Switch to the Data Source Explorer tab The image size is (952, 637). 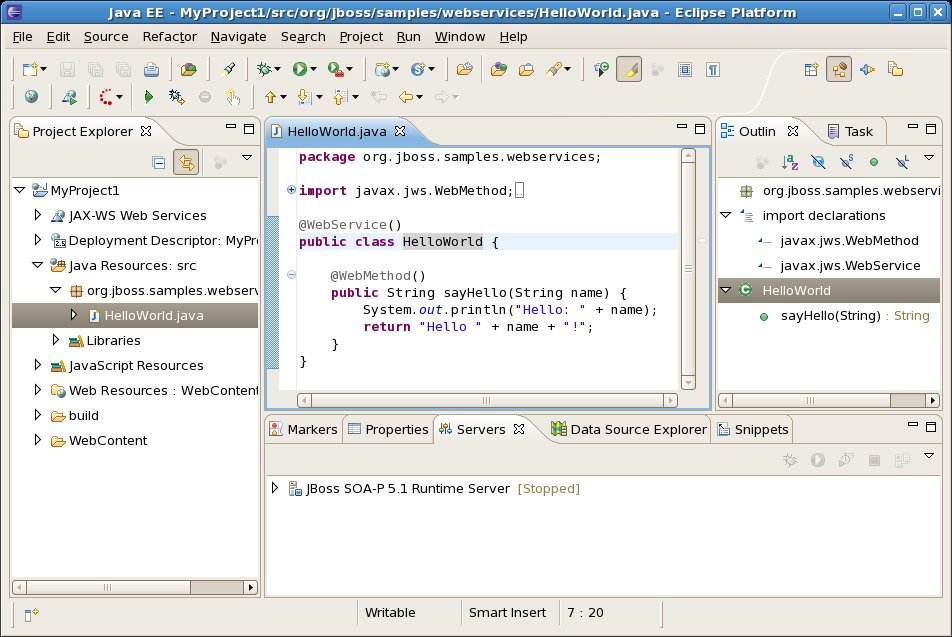[x=628, y=429]
